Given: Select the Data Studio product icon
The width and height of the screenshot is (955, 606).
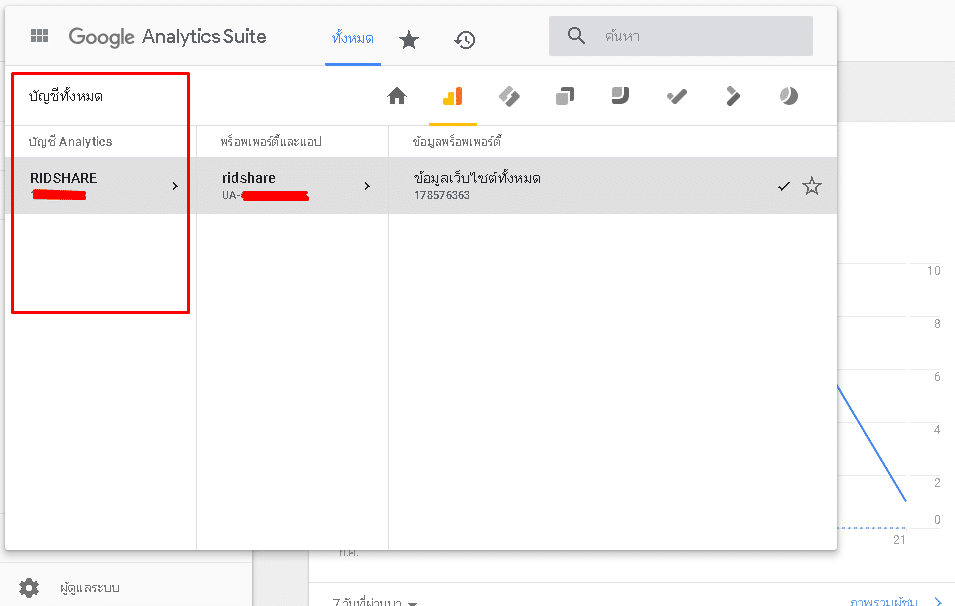Looking at the screenshot, I should 620,96.
